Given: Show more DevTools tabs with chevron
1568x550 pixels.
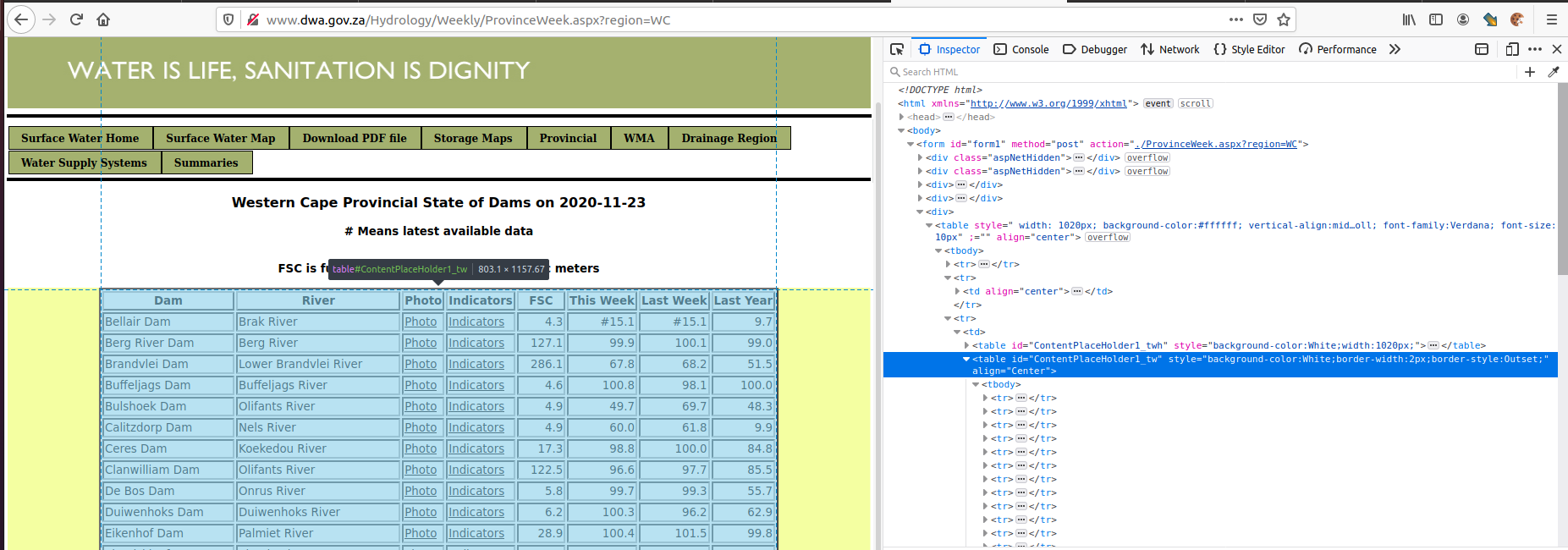Looking at the screenshot, I should click(1395, 49).
